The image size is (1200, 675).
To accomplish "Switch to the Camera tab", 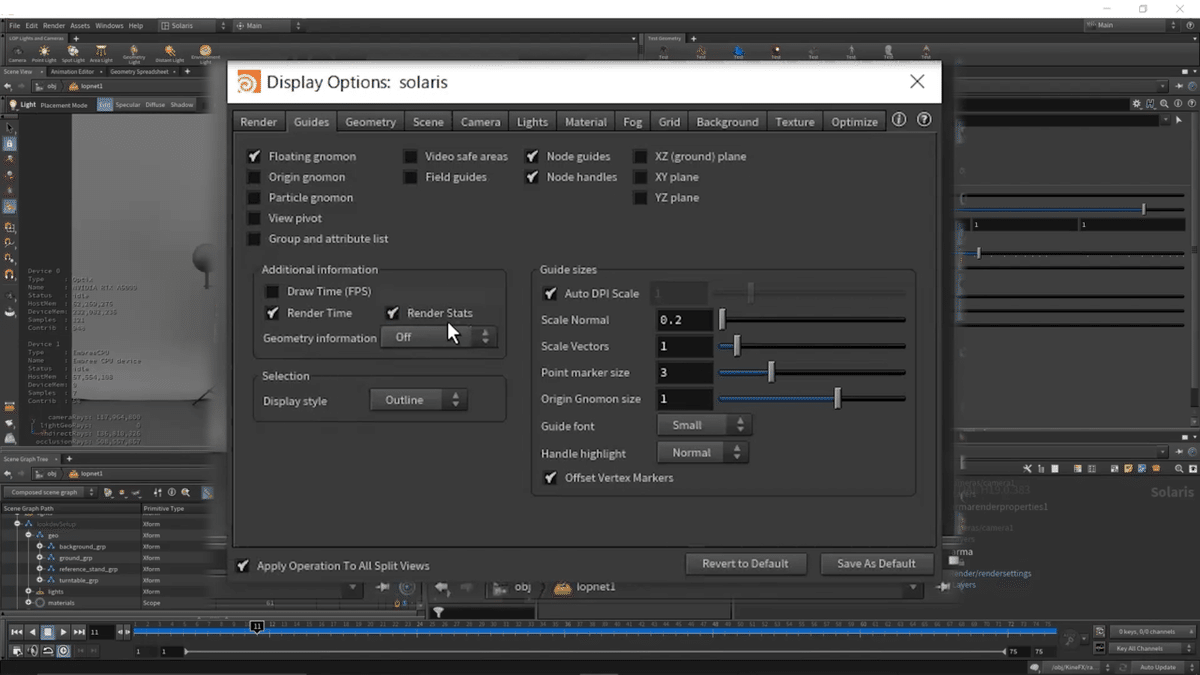I will tap(481, 122).
